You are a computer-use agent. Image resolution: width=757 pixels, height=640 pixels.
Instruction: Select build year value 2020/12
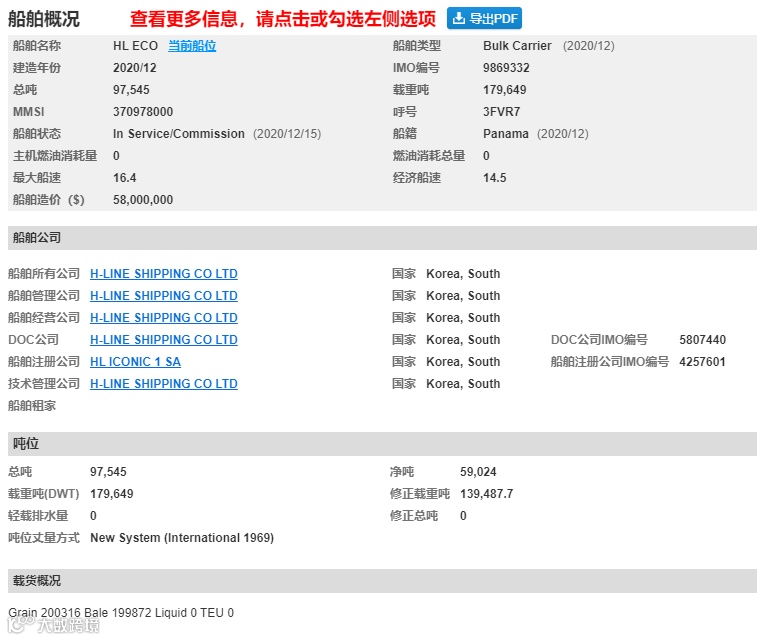(135, 68)
